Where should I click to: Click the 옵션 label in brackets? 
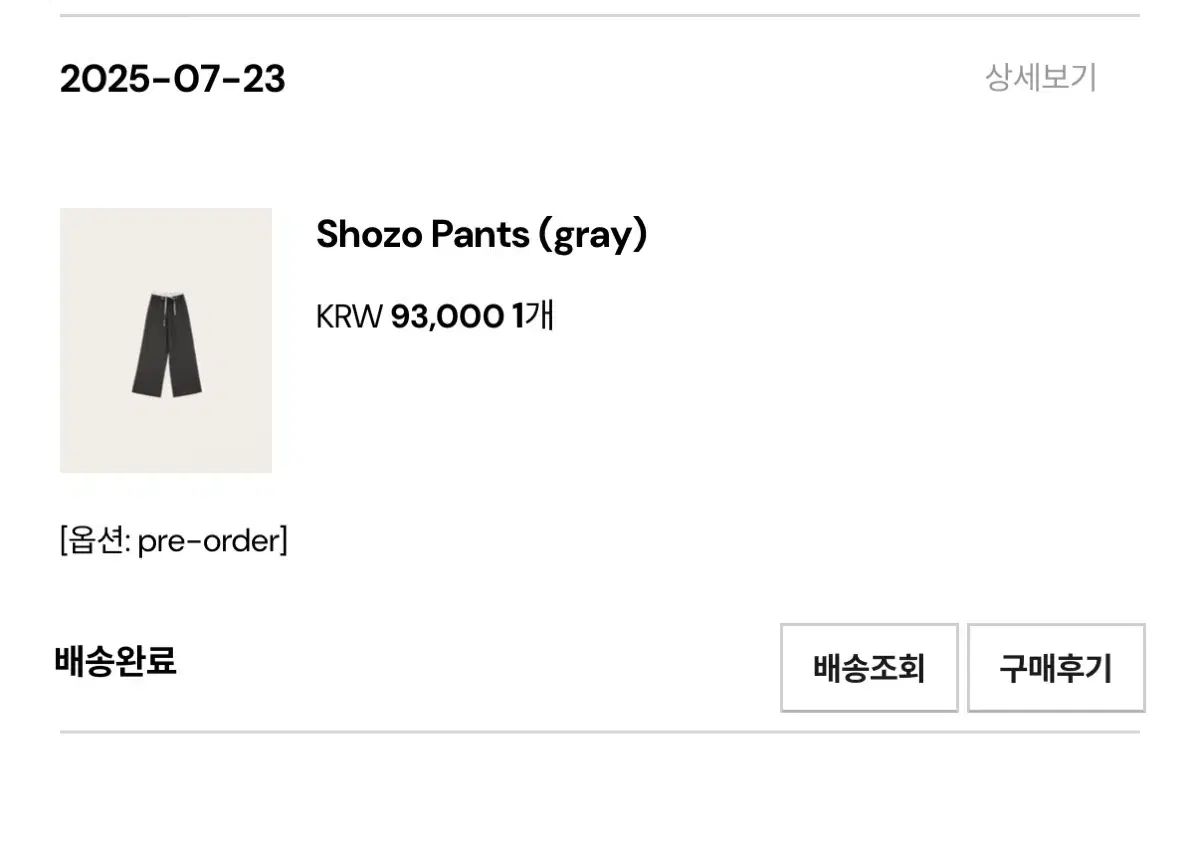tap(93, 542)
